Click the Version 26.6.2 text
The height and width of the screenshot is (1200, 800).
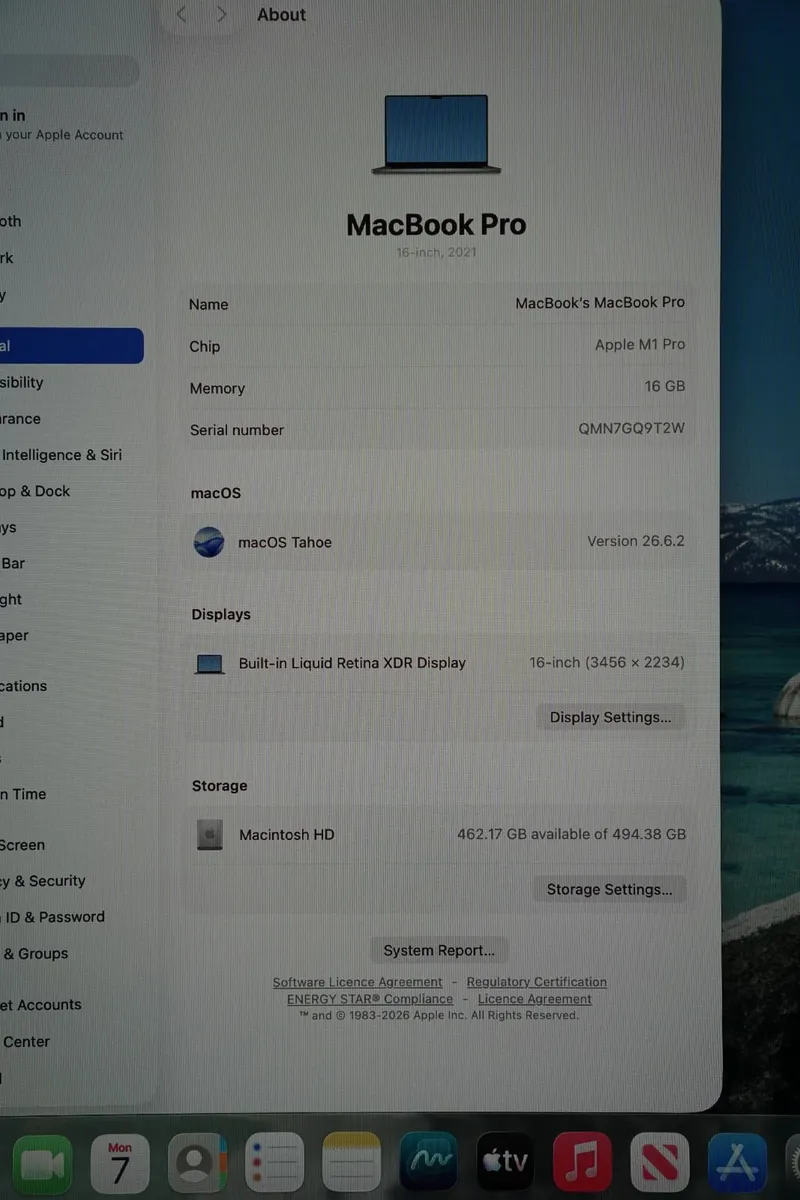pyautogui.click(x=636, y=541)
